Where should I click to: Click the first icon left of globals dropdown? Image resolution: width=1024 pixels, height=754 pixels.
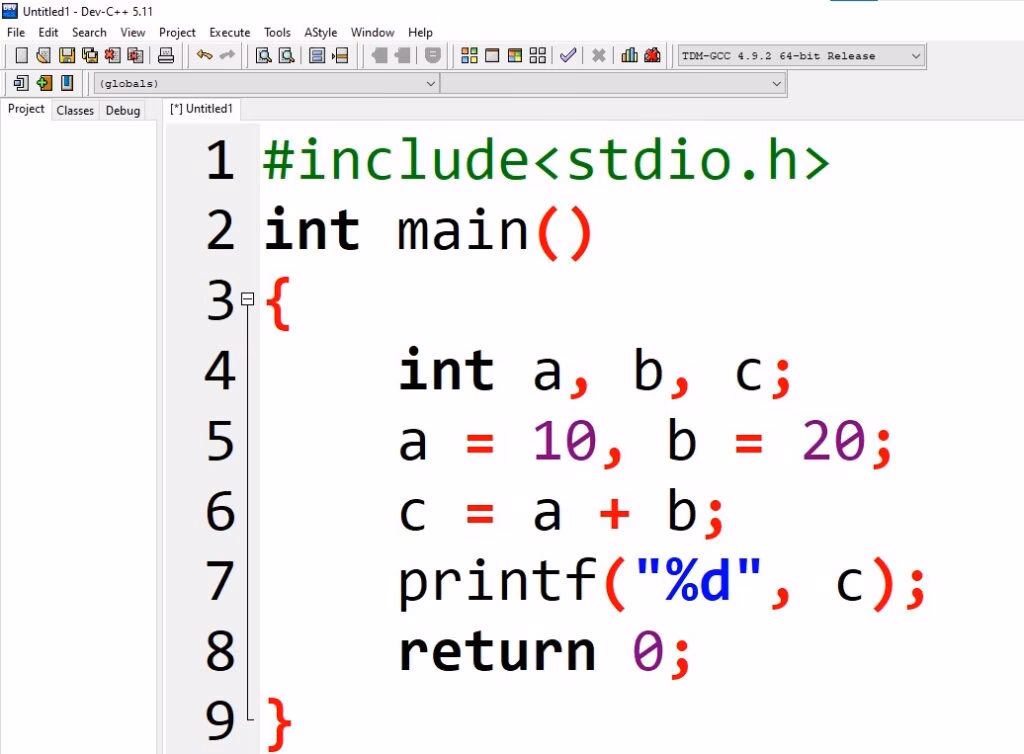click(x=21, y=83)
